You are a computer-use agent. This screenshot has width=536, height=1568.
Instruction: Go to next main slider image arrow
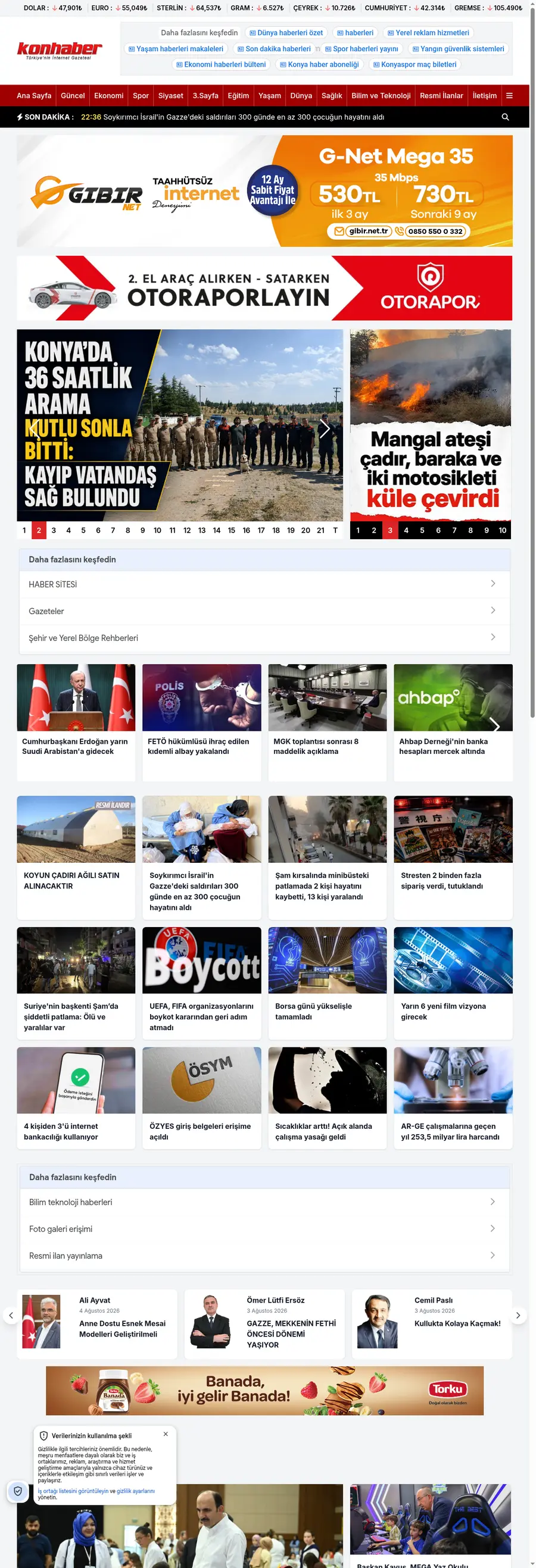coord(325,428)
